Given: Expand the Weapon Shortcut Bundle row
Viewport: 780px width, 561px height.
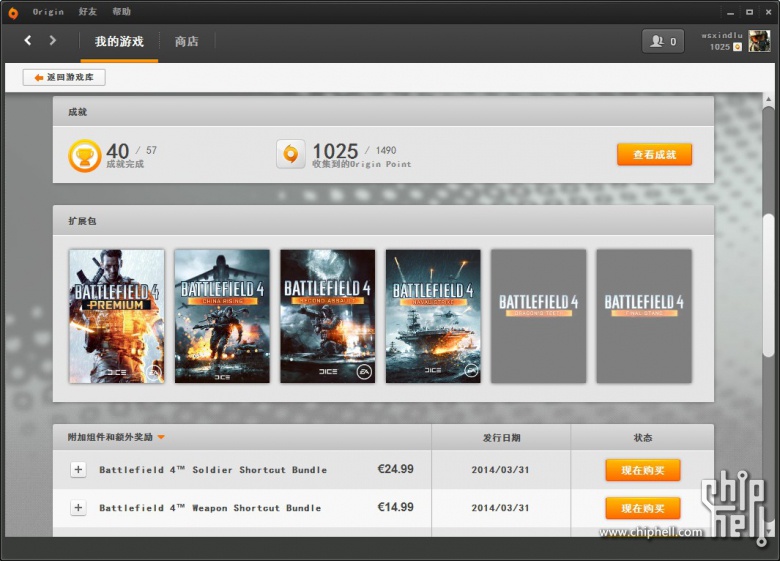Looking at the screenshot, I should click(78, 507).
